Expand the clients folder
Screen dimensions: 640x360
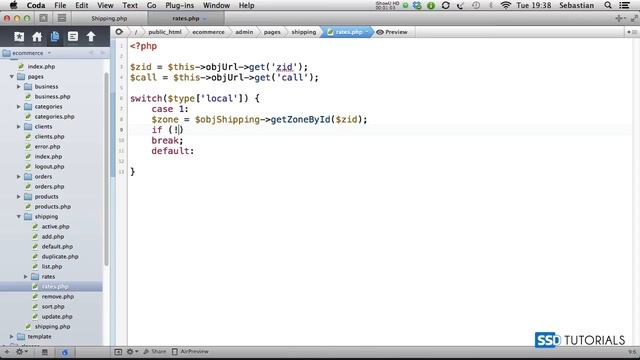pyautogui.click(x=19, y=127)
